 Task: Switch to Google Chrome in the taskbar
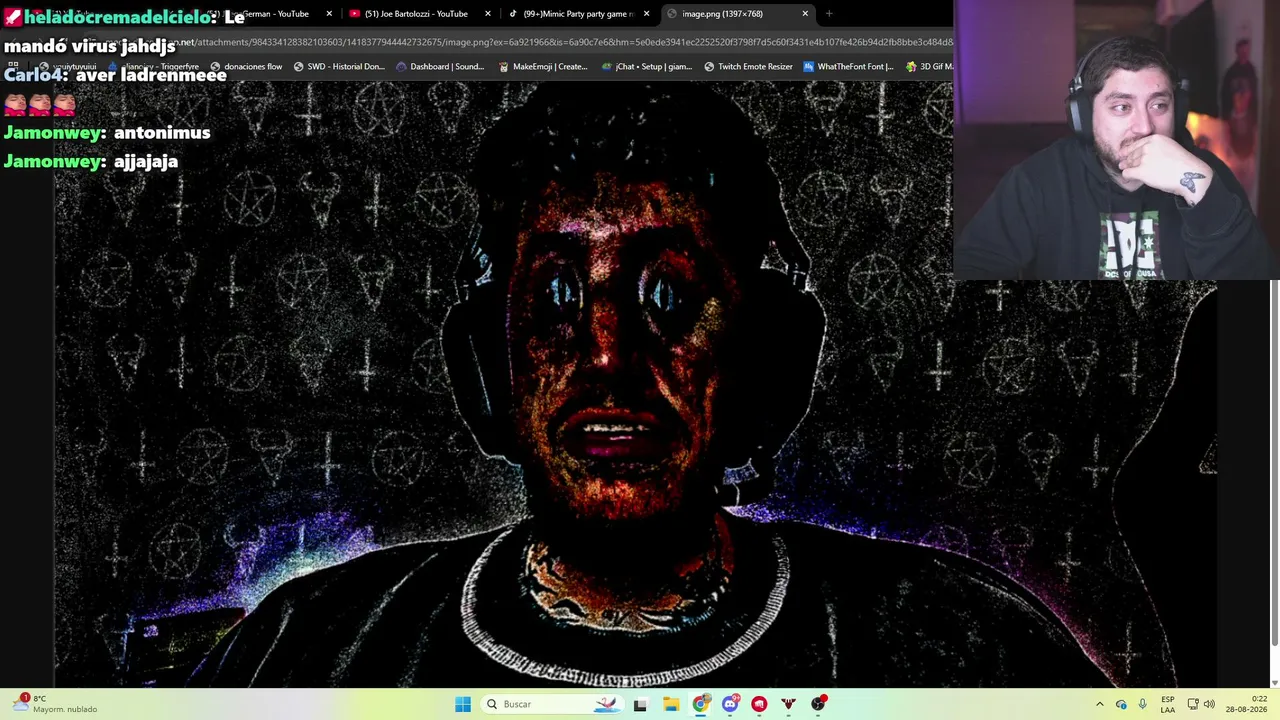point(700,704)
